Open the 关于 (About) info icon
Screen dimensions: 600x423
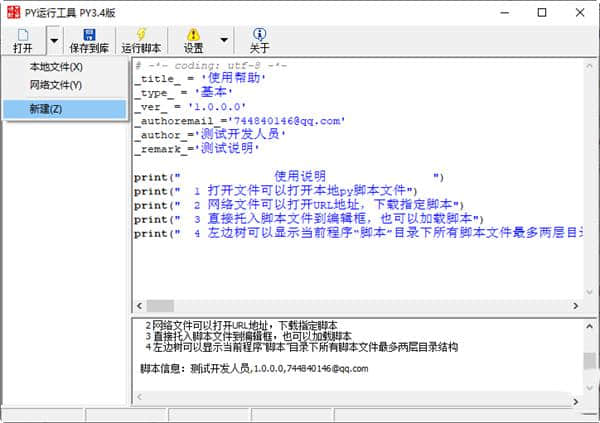click(259, 34)
